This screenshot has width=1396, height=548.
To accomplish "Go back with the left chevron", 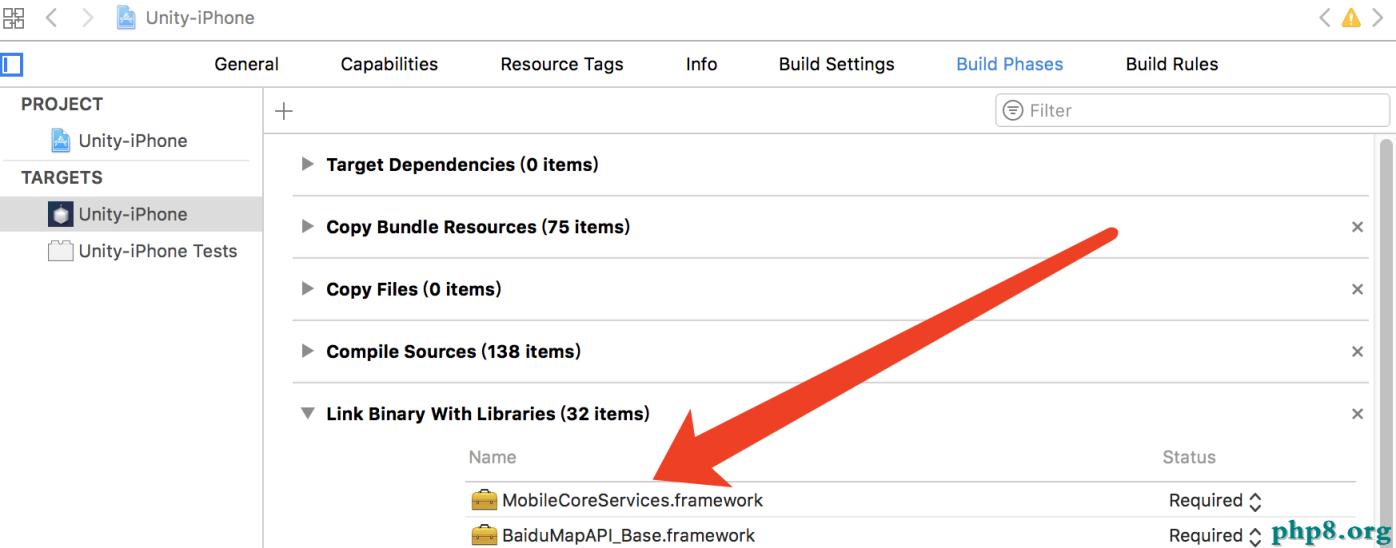I will pos(51,17).
